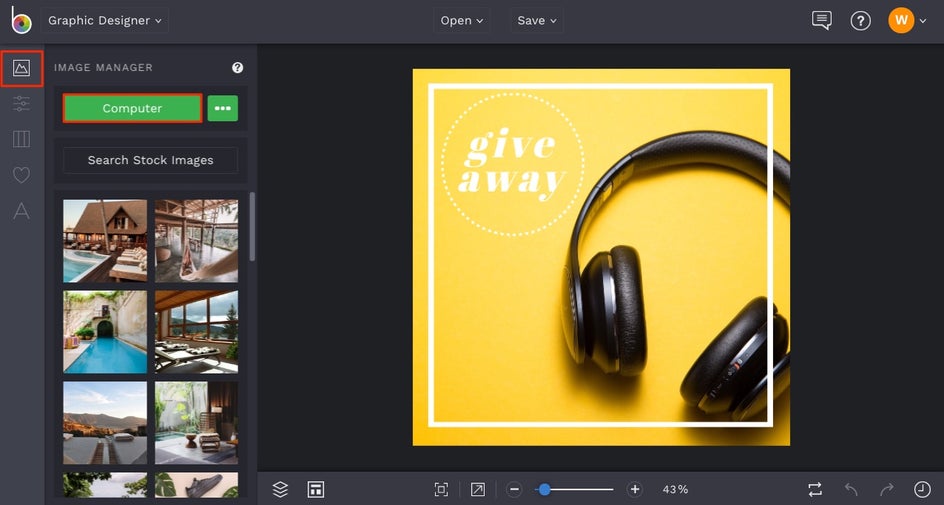The image size is (944, 505).
Task: Open the Layers panel icon
Action: click(x=280, y=489)
